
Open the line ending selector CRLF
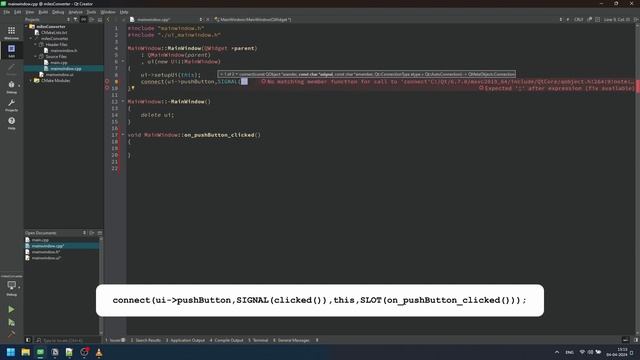click(578, 20)
